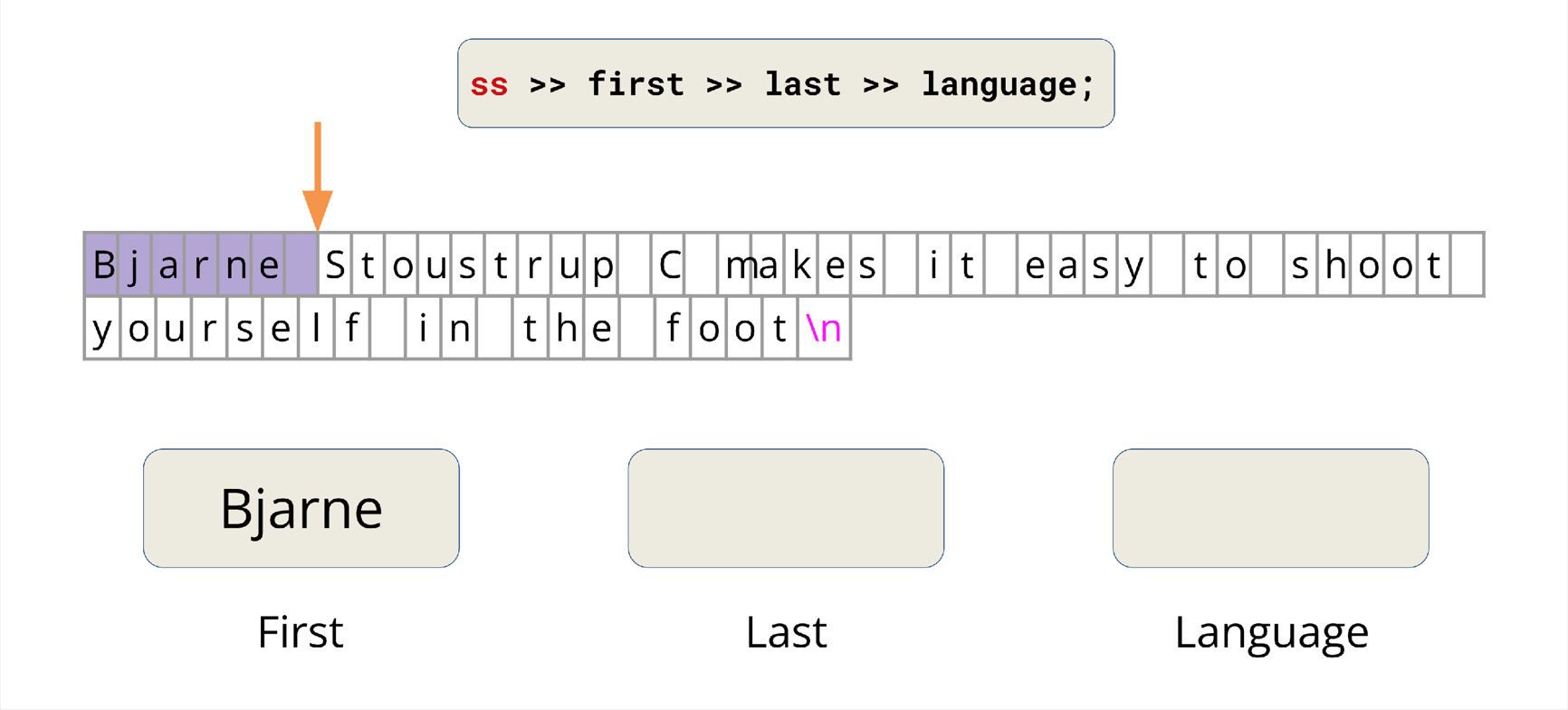Image resolution: width=1568 pixels, height=710 pixels.
Task: Select the capital 'C' character cell
Action: [x=669, y=265]
